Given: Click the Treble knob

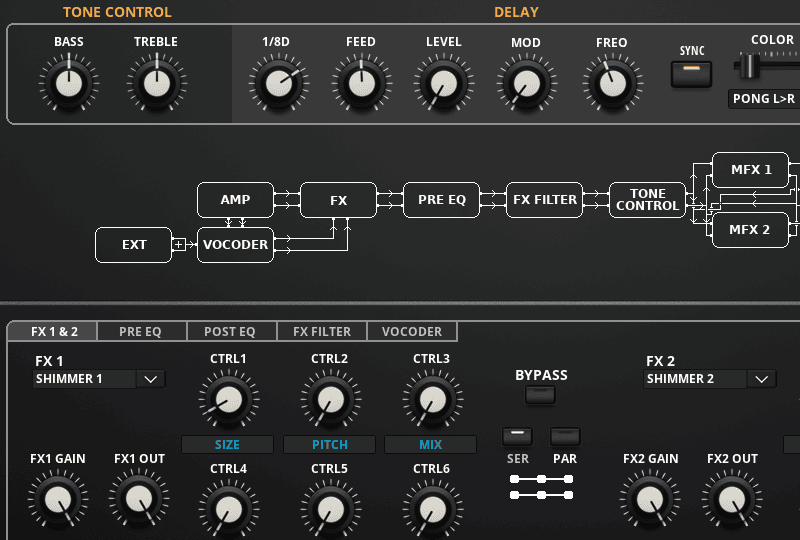Looking at the screenshot, I should 155,83.
